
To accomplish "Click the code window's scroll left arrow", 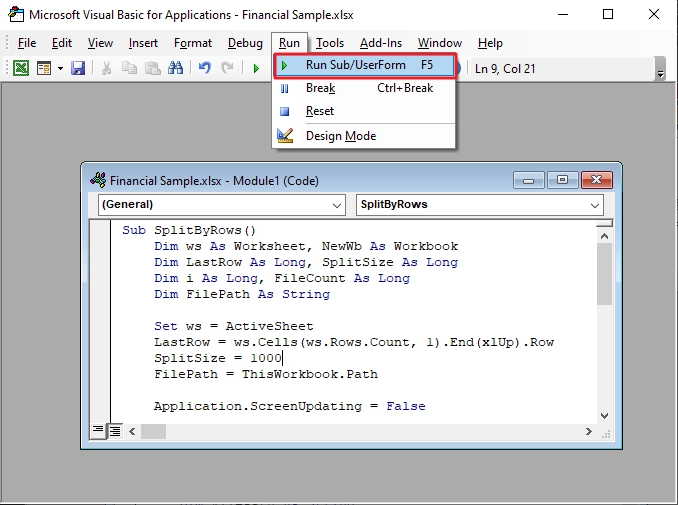I will click(x=132, y=431).
